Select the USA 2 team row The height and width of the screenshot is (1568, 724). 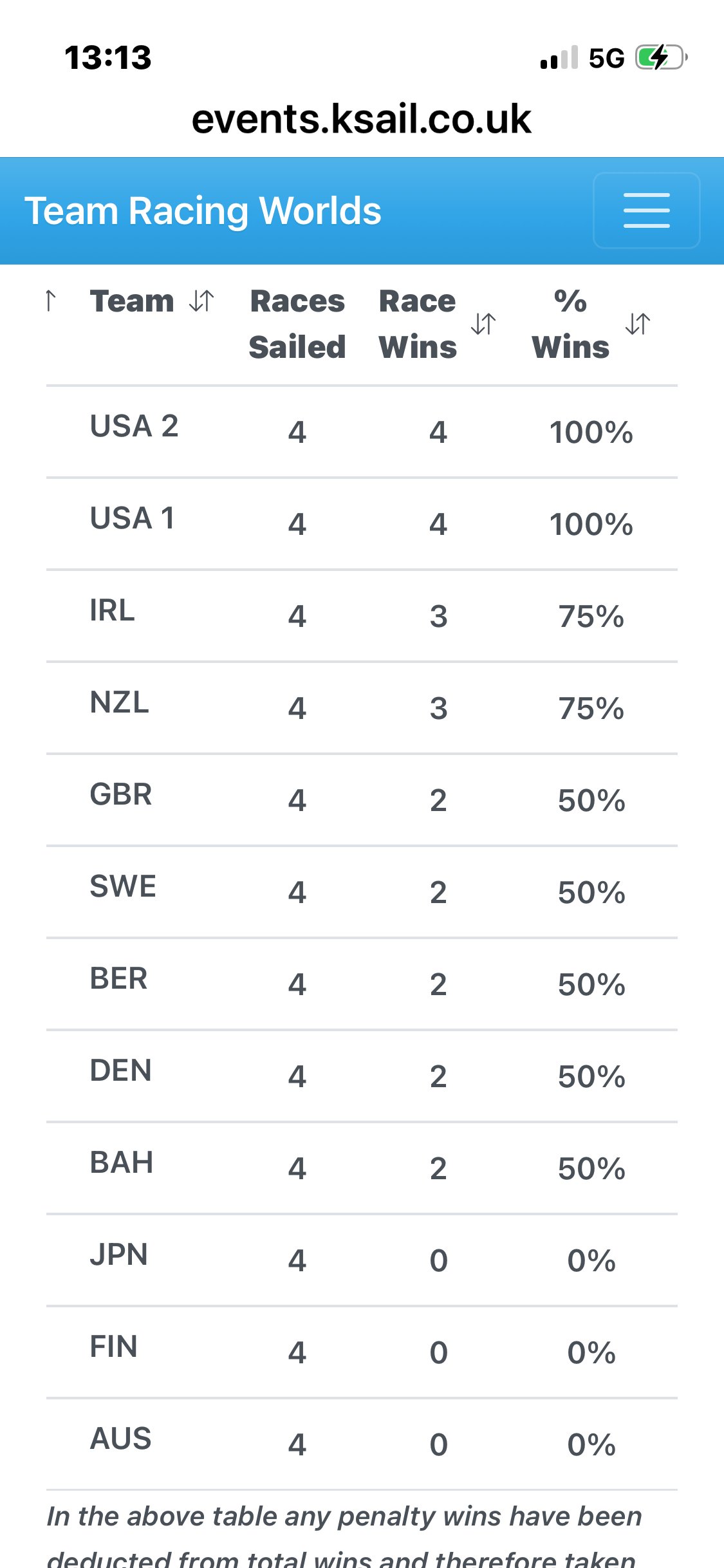[x=362, y=432]
